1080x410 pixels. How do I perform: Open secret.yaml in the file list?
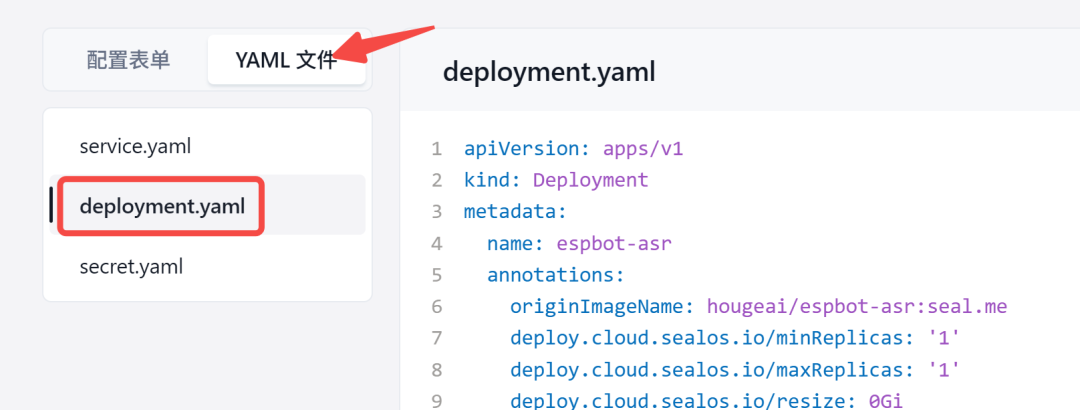(131, 267)
